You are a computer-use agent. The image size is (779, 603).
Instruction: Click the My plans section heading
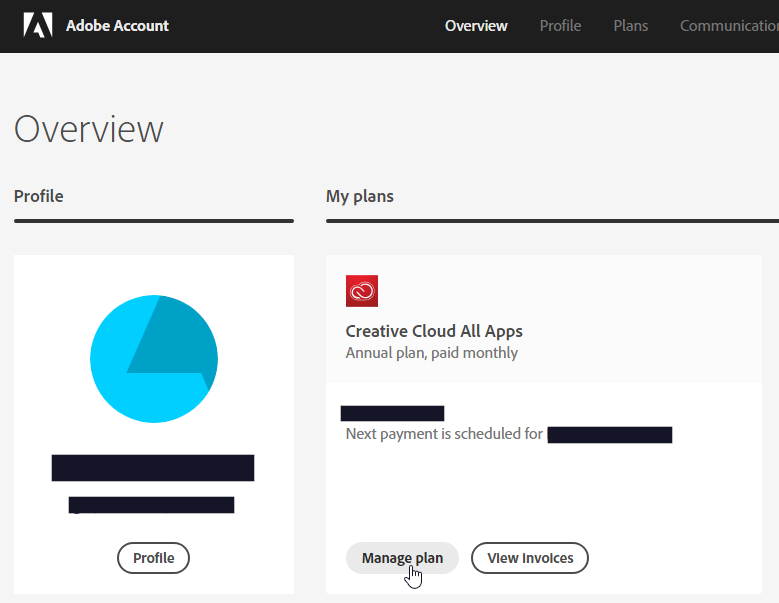(x=360, y=197)
